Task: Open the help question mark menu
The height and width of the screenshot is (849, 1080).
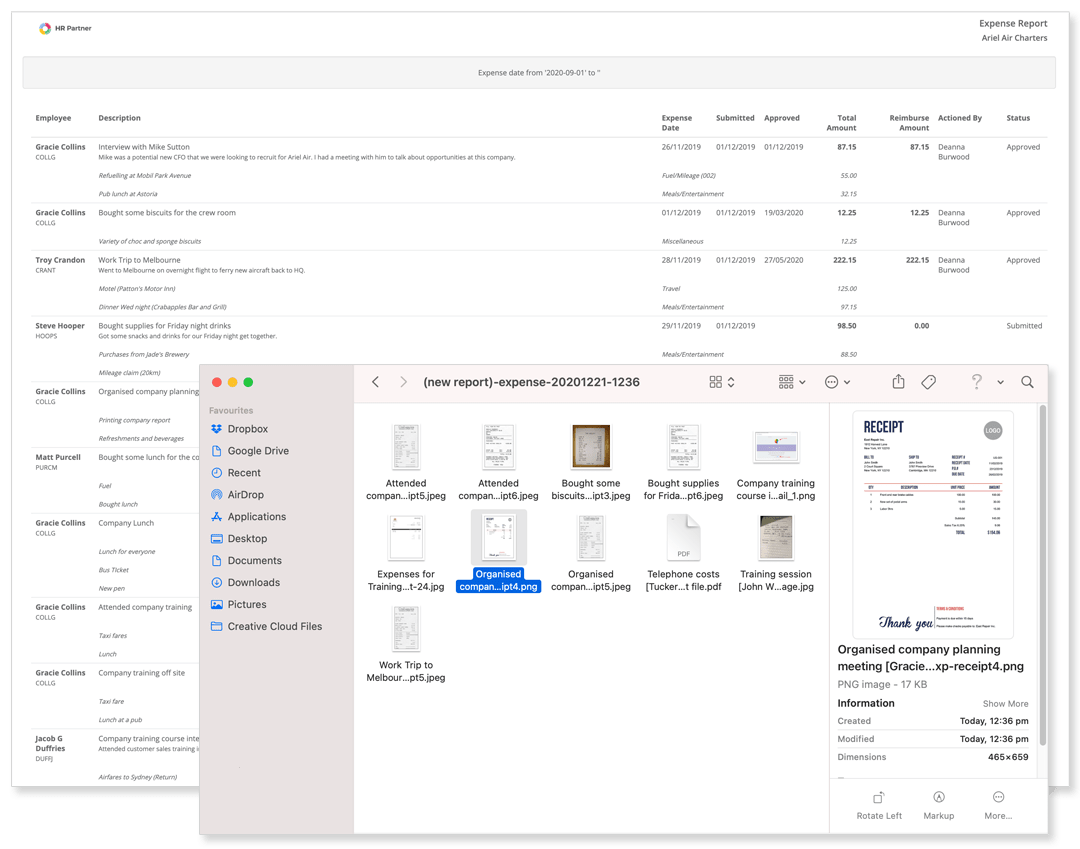Action: (x=977, y=382)
